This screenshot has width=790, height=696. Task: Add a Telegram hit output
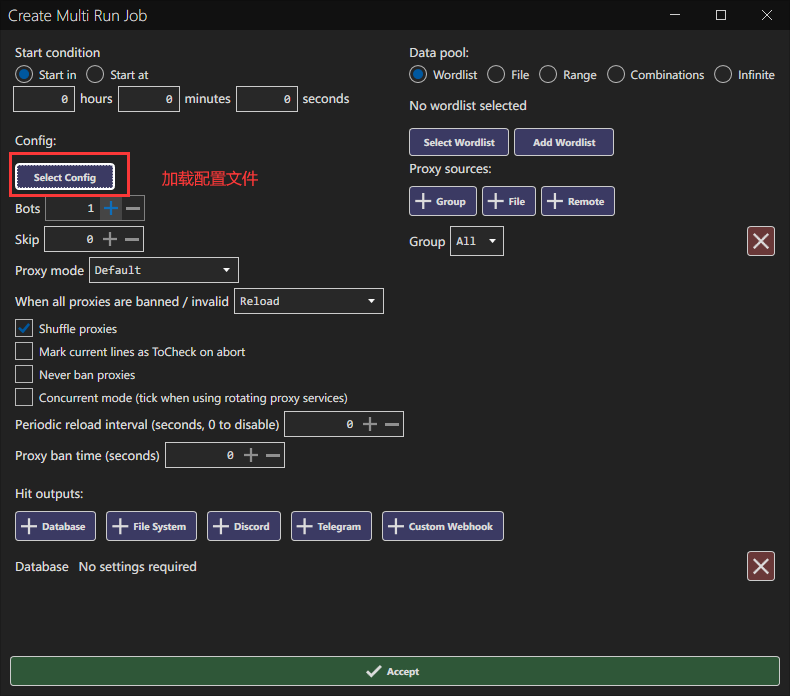pos(331,526)
